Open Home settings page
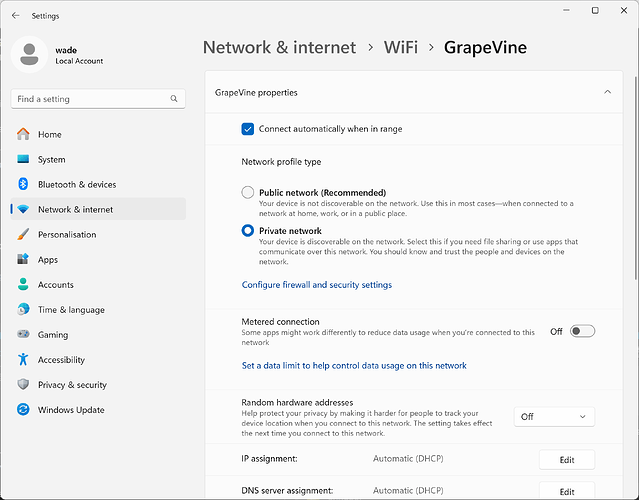The image size is (639, 500). [x=98, y=134]
